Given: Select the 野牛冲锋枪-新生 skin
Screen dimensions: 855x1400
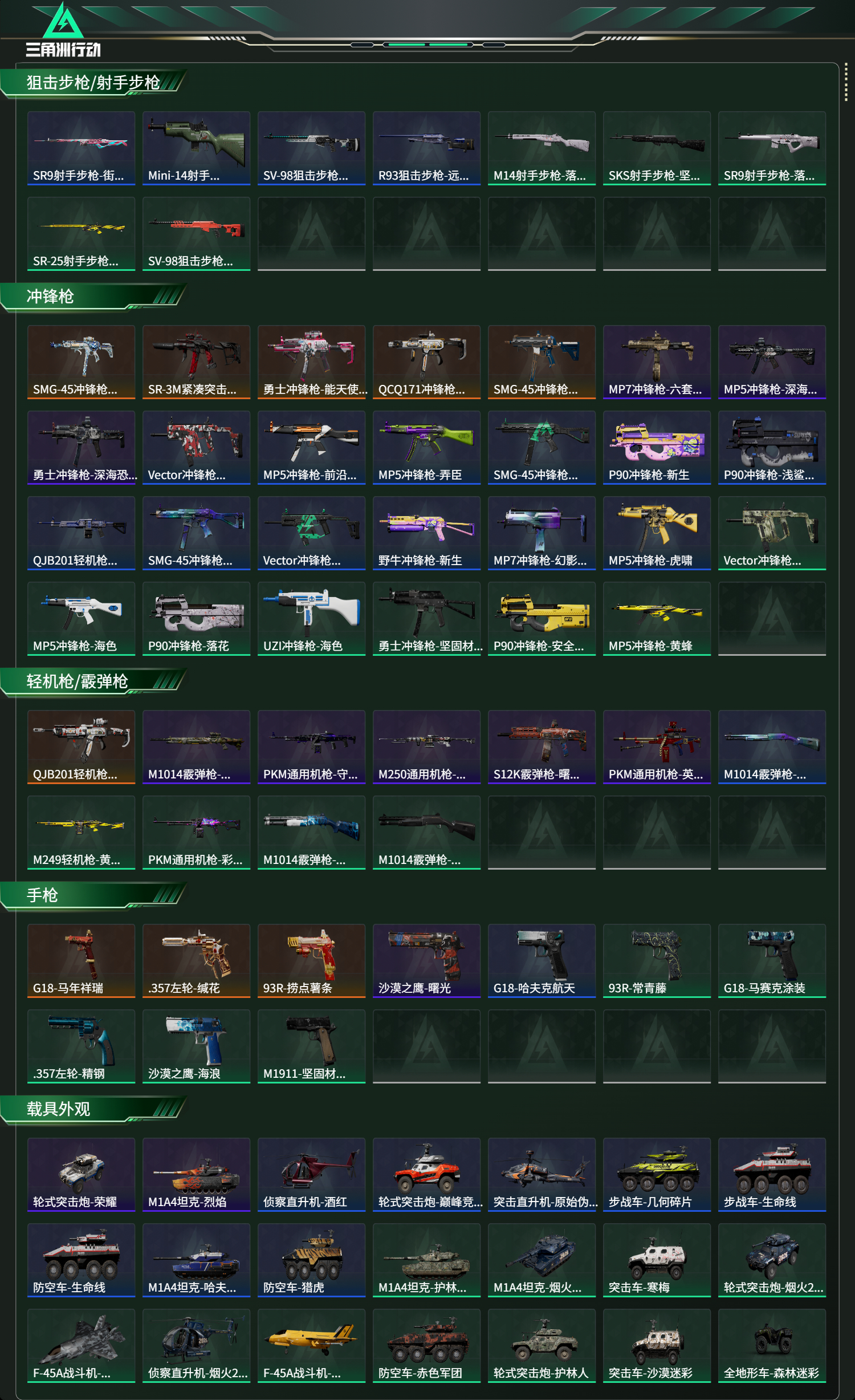Looking at the screenshot, I should (x=426, y=533).
